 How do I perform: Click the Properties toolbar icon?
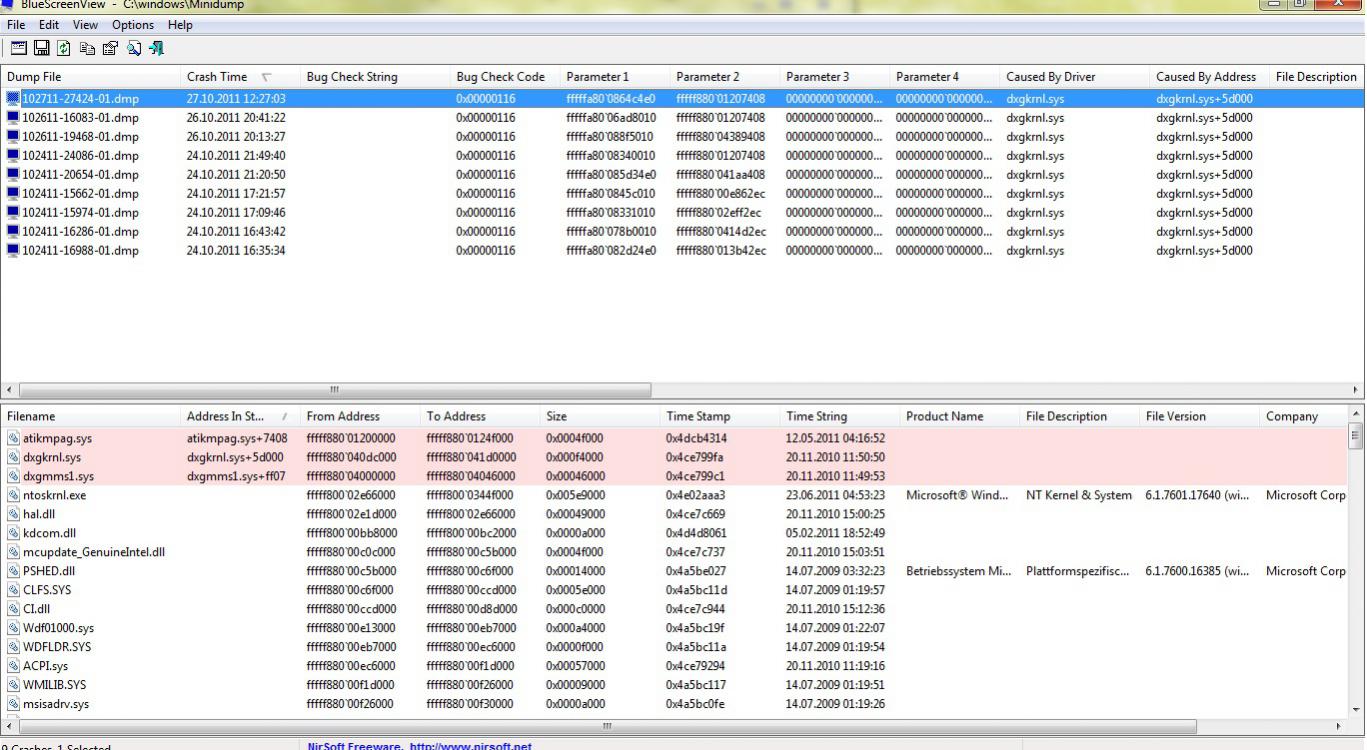110,48
